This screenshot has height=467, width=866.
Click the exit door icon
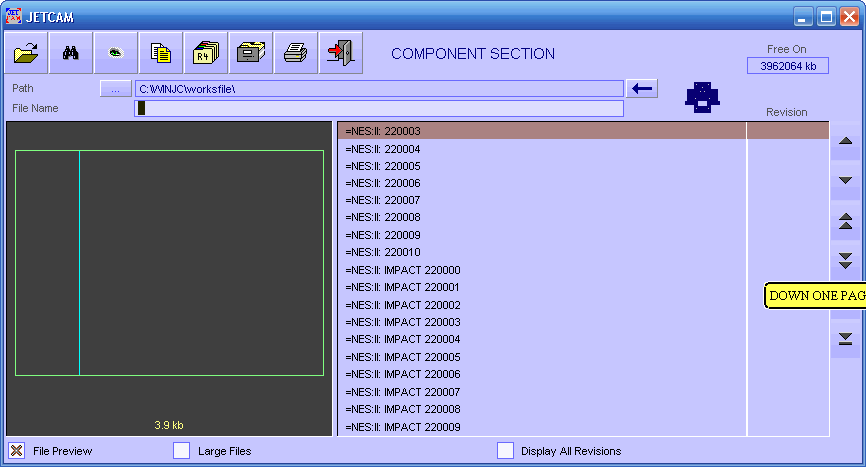tap(341, 53)
